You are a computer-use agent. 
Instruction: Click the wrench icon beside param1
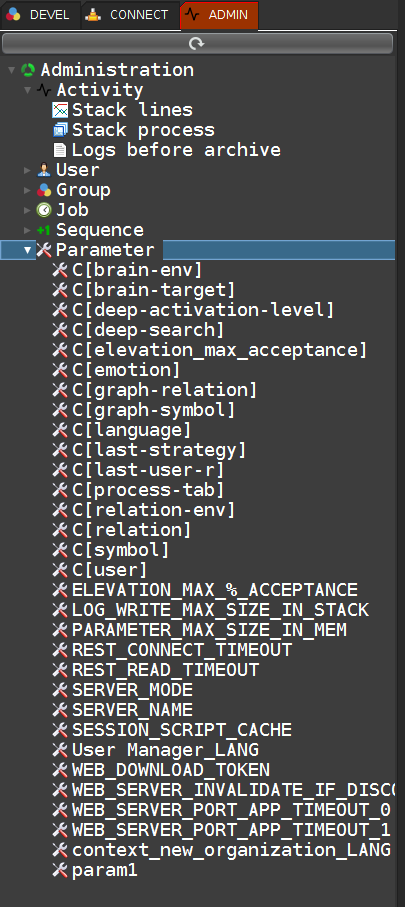coord(60,870)
